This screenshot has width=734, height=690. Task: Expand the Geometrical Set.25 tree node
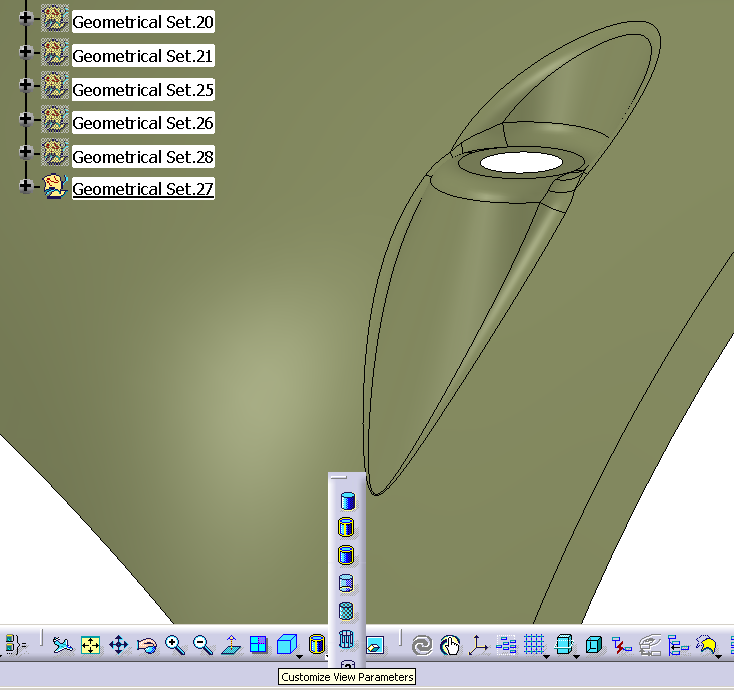(x=25, y=86)
